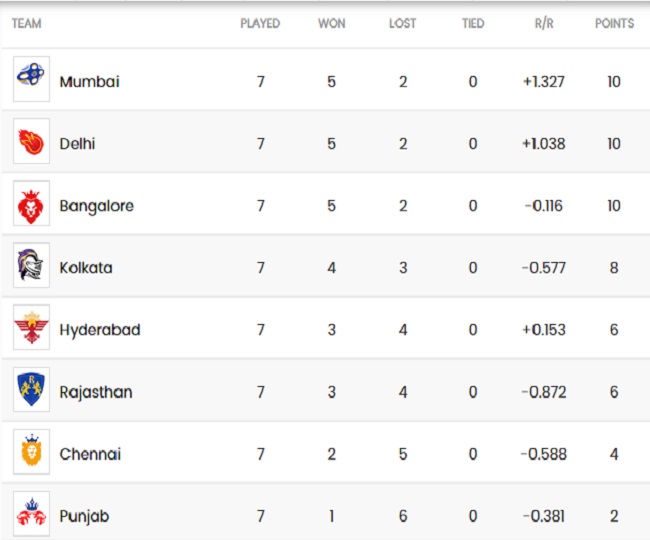Screen dimensions: 650x540
Task: Sort table by POINTS column header
Action: click(x=614, y=23)
